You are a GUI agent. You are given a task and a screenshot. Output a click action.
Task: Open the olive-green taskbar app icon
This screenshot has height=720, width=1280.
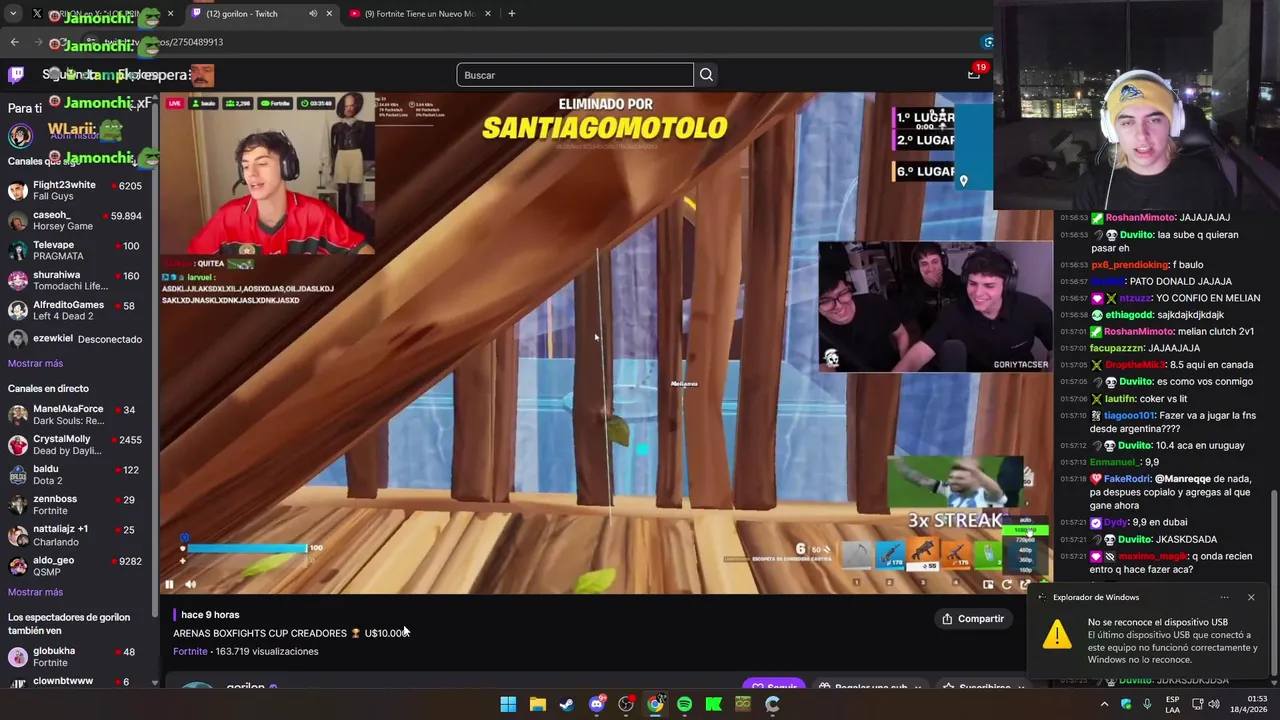click(743, 704)
